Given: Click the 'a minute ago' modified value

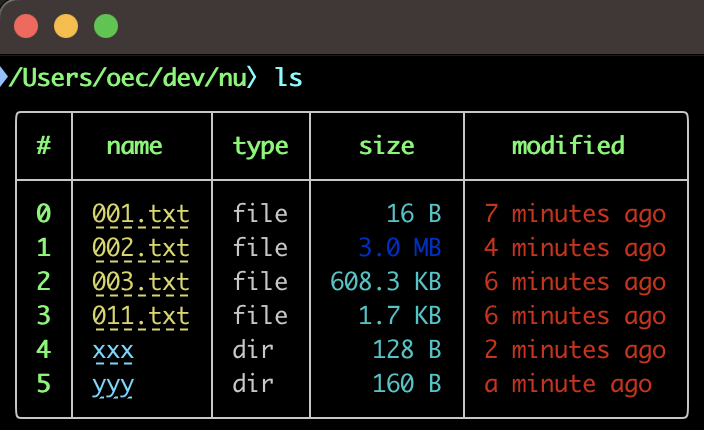Looking at the screenshot, I should (x=568, y=385).
